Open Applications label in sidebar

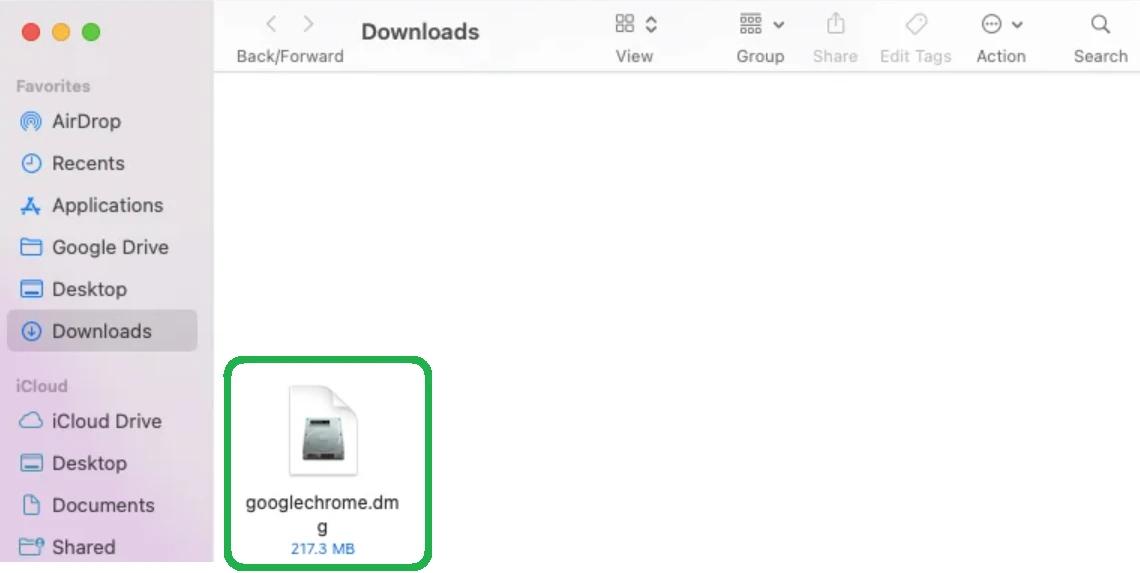(x=108, y=206)
